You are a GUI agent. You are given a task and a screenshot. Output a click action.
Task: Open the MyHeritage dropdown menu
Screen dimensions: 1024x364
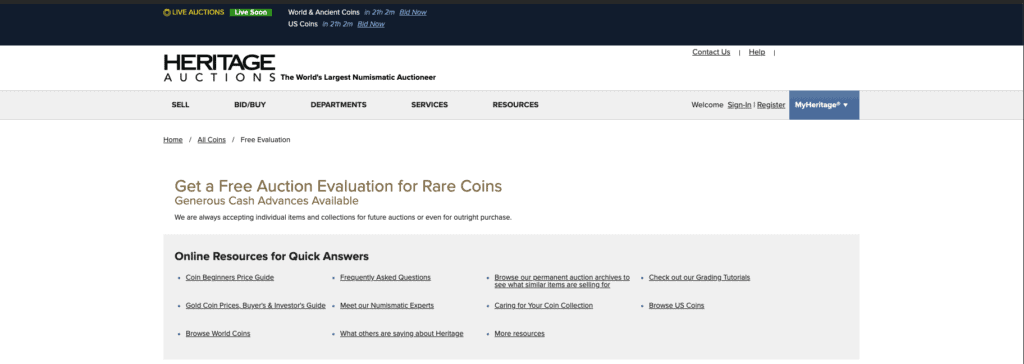coord(824,105)
